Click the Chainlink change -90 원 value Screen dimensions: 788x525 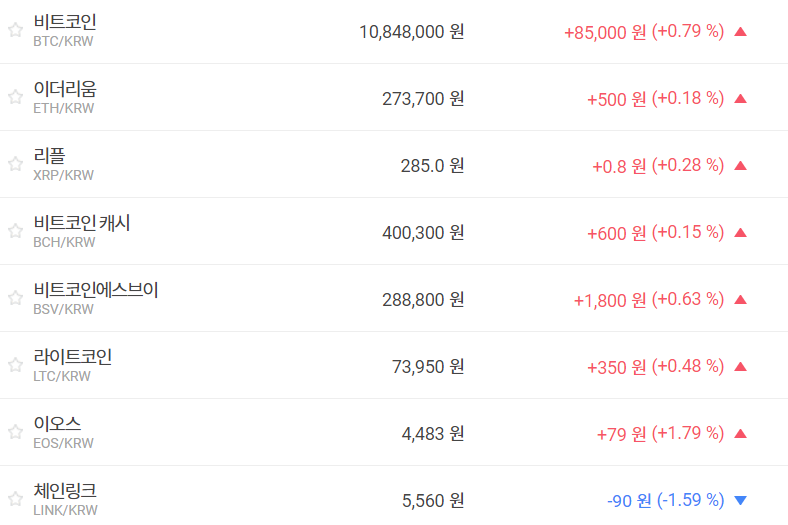point(628,500)
